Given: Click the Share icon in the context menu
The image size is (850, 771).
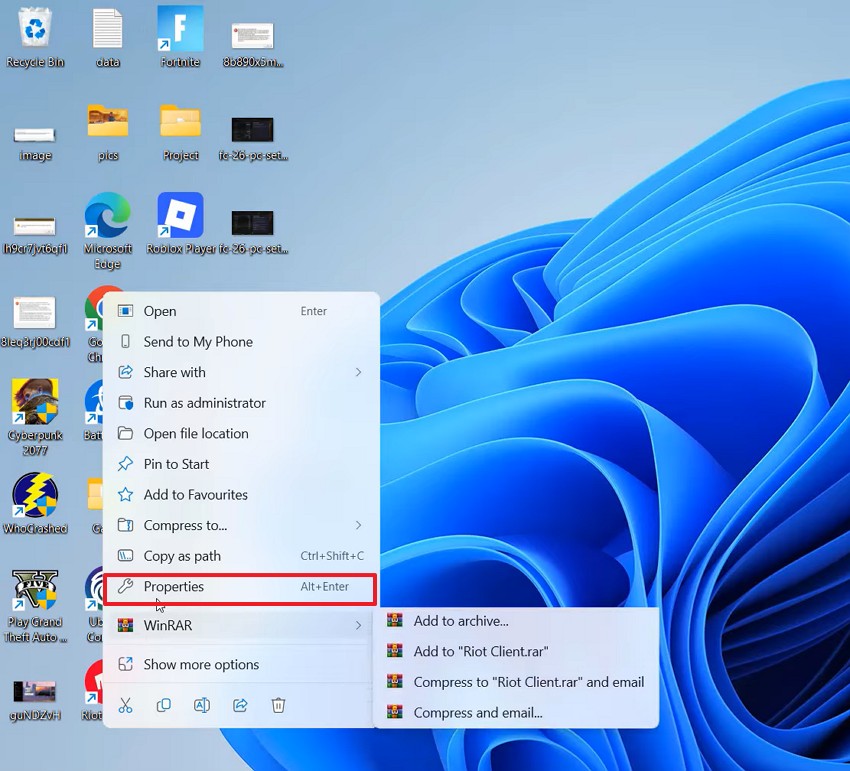Looking at the screenshot, I should [239, 705].
